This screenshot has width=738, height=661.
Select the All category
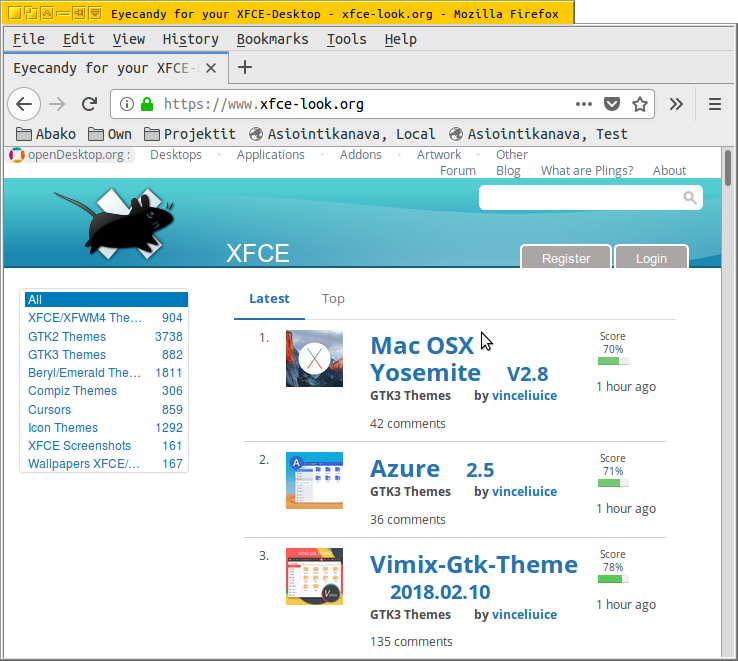coord(106,299)
